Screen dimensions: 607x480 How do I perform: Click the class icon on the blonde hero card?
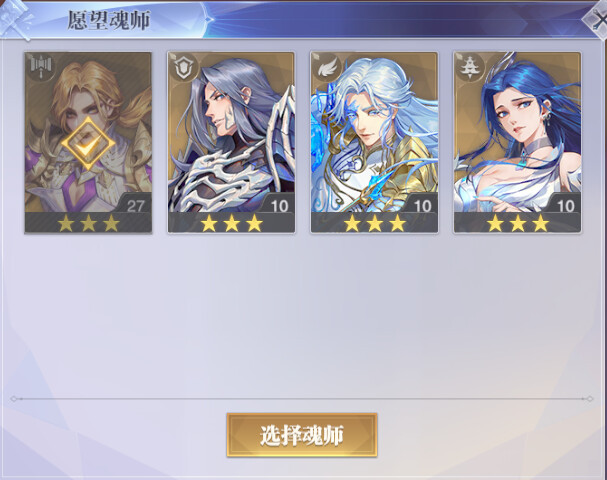coord(40,67)
